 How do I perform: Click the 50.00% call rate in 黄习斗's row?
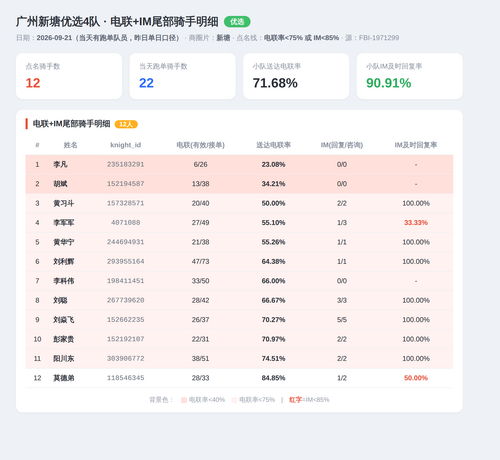273,203
